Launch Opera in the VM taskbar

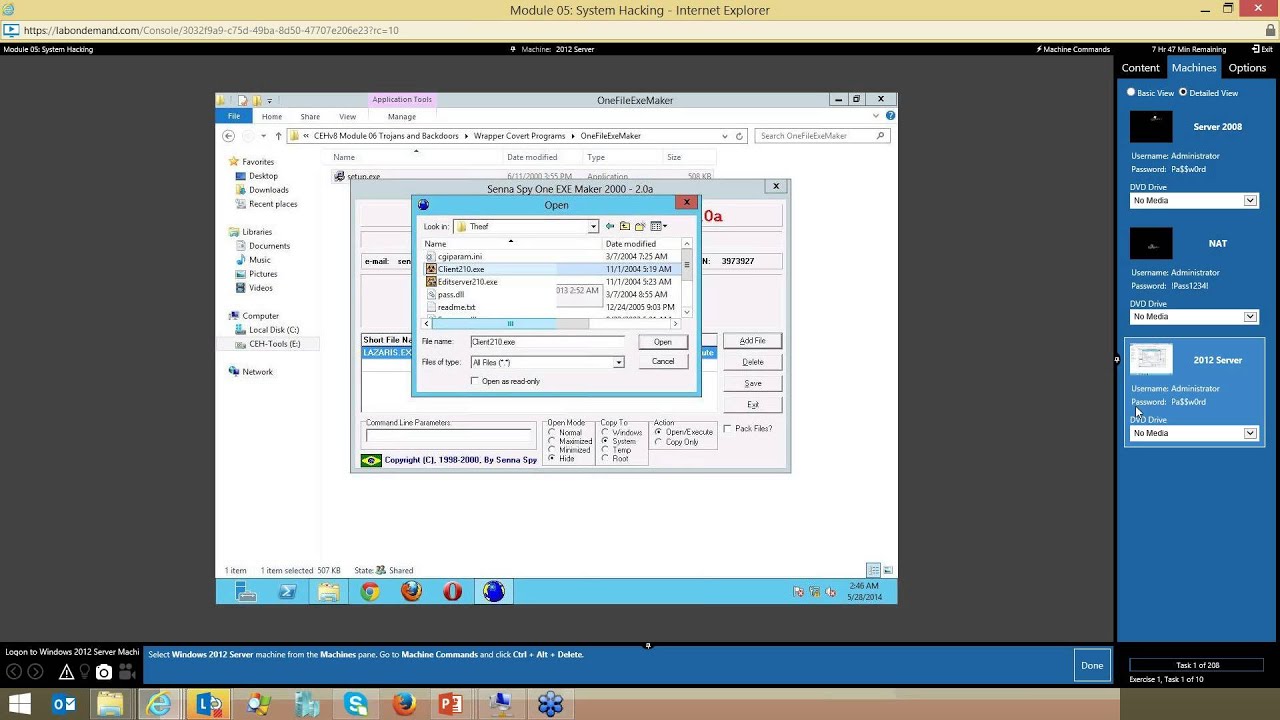452,592
